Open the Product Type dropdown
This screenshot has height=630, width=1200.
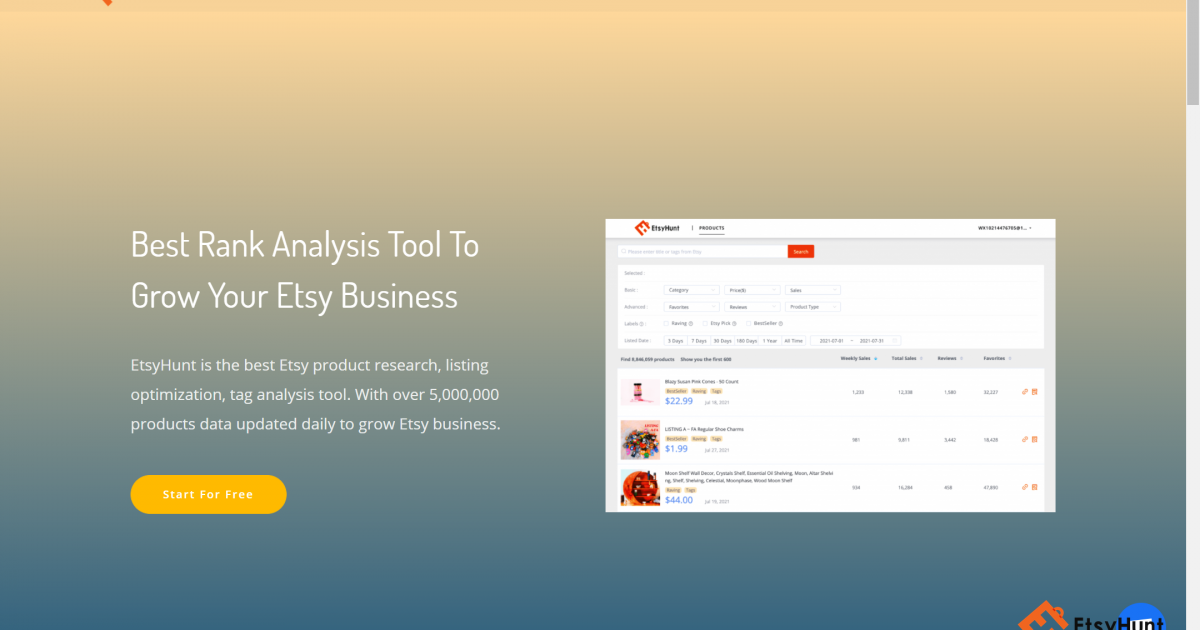tap(813, 307)
